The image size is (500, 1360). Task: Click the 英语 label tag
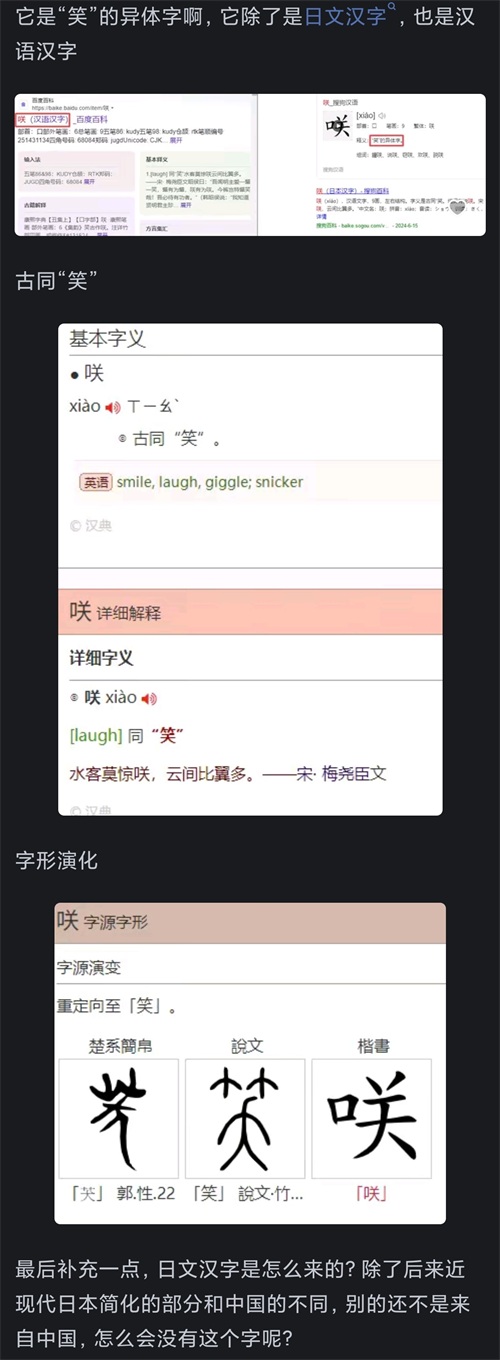pyautogui.click(x=96, y=482)
